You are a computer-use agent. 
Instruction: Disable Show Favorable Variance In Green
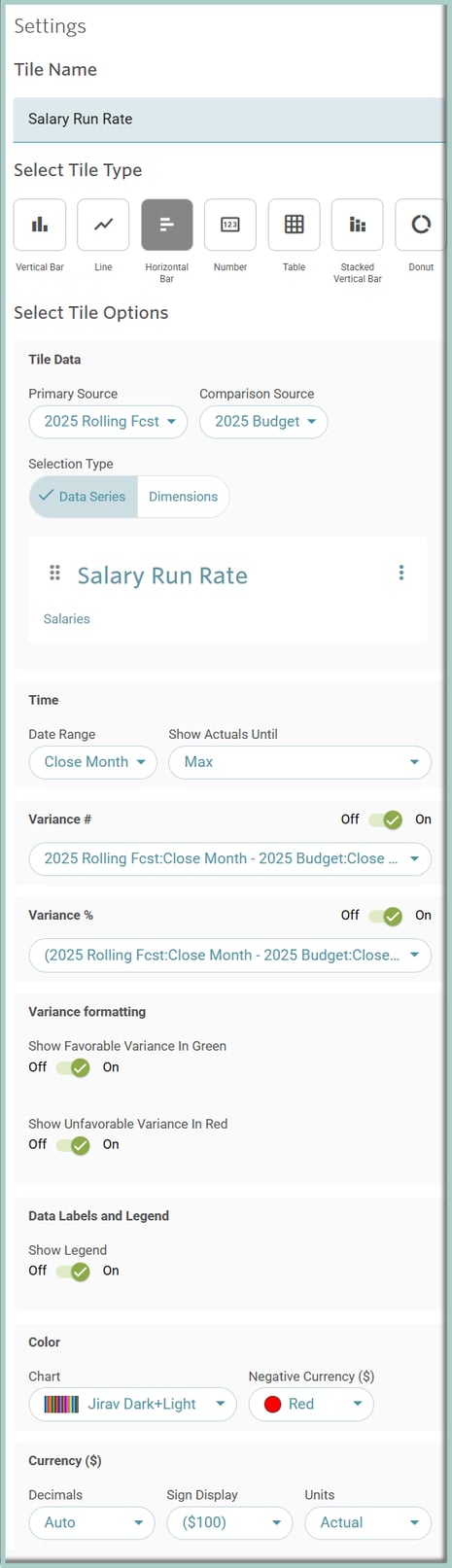[x=73, y=1067]
